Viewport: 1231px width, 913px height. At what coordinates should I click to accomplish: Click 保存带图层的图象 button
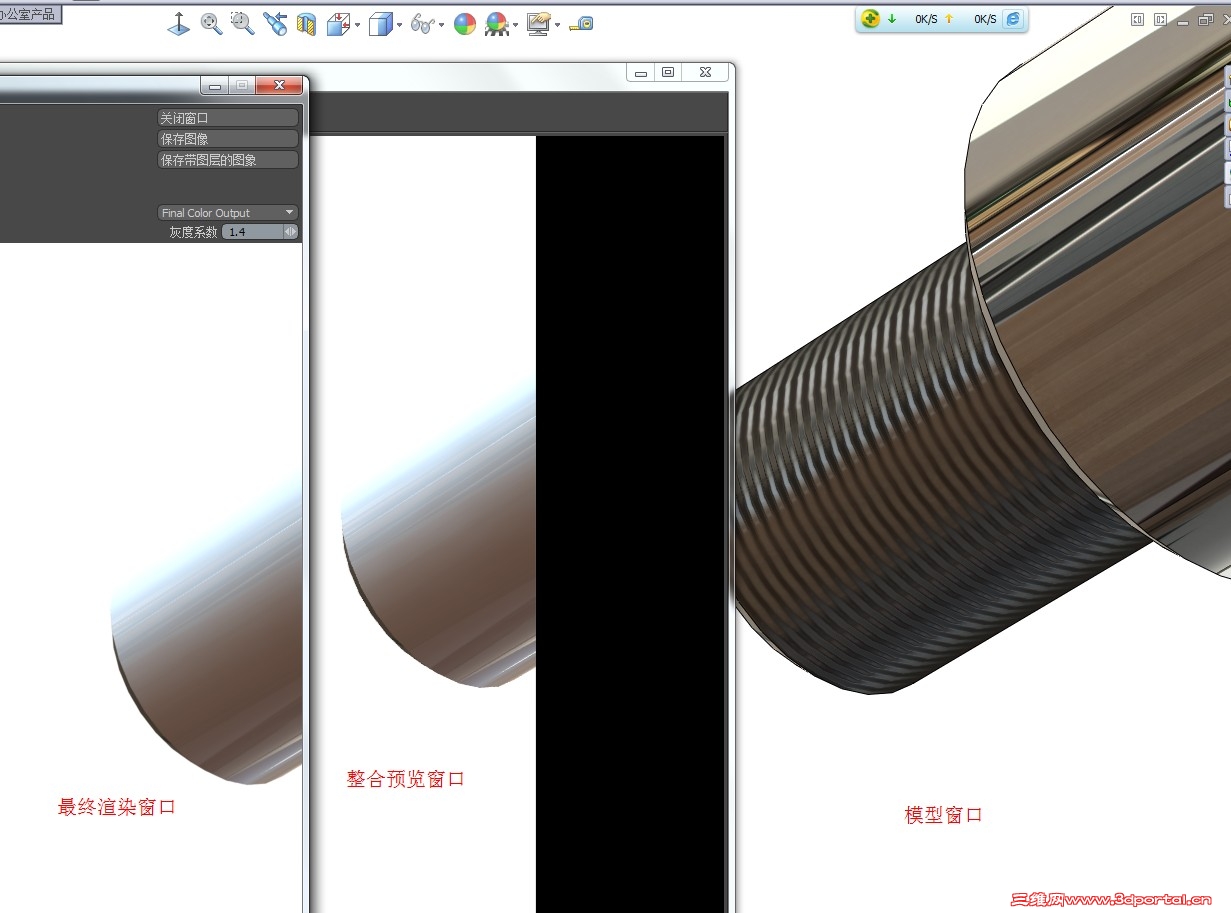[228, 160]
